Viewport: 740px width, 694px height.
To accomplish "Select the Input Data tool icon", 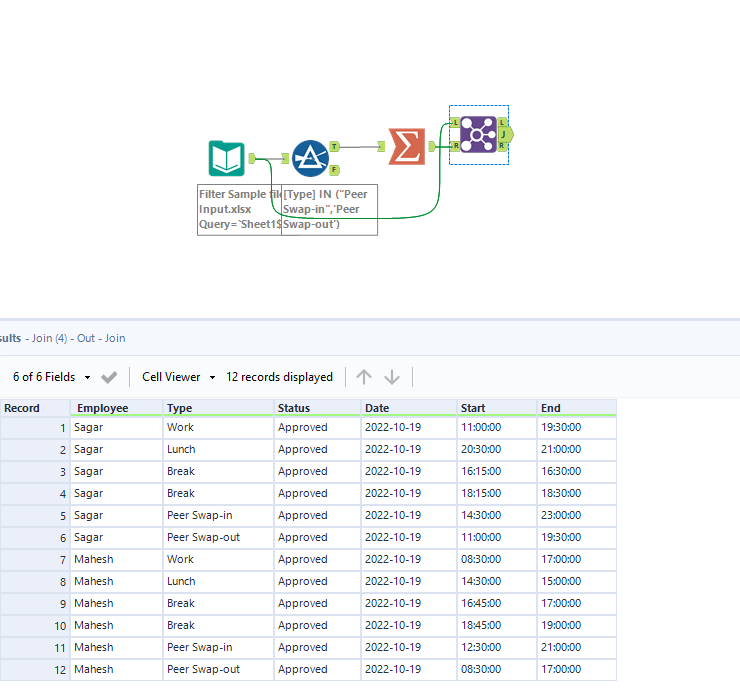I will click(x=227, y=159).
